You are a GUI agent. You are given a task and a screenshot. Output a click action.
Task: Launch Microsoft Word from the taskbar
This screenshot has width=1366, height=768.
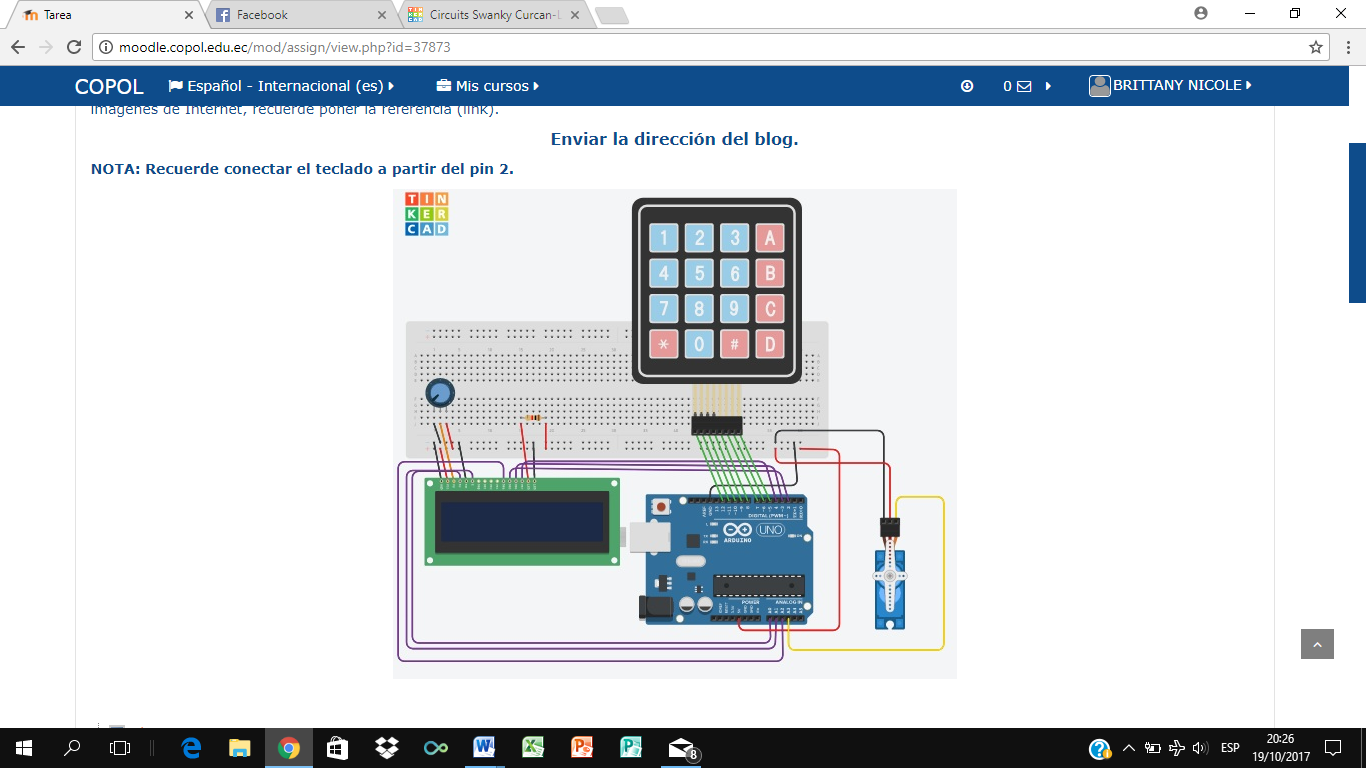click(x=485, y=747)
